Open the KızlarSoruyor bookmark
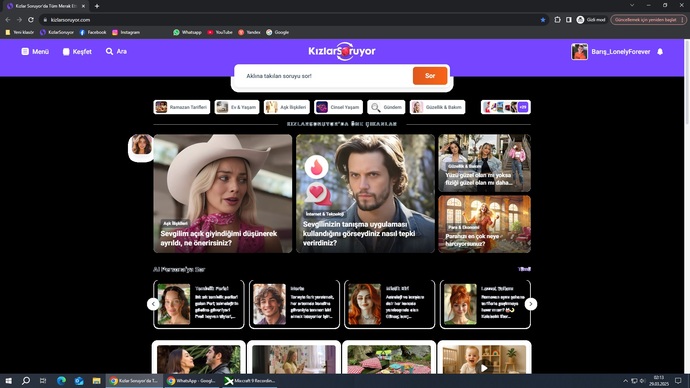The width and height of the screenshot is (690, 388). point(57,32)
